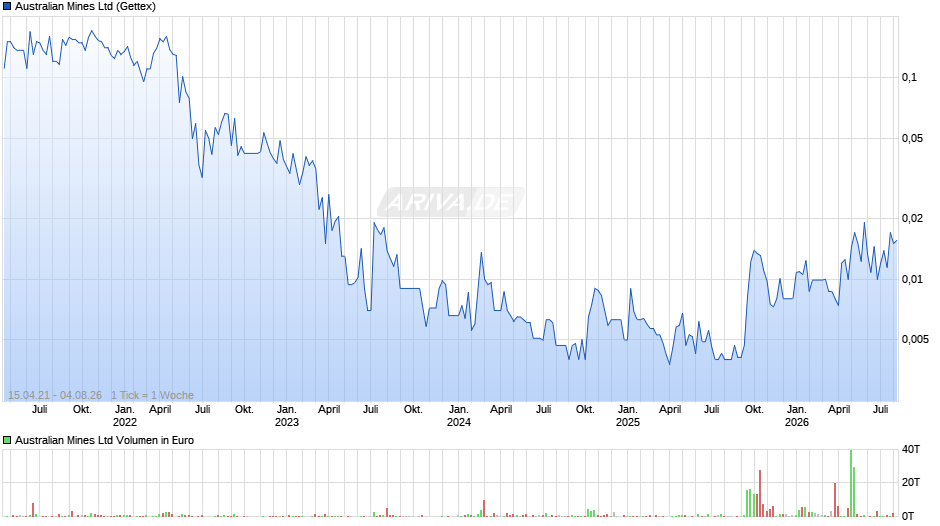
Task: Click the 'Jan. 2024' time axis label
Action: pos(459,416)
